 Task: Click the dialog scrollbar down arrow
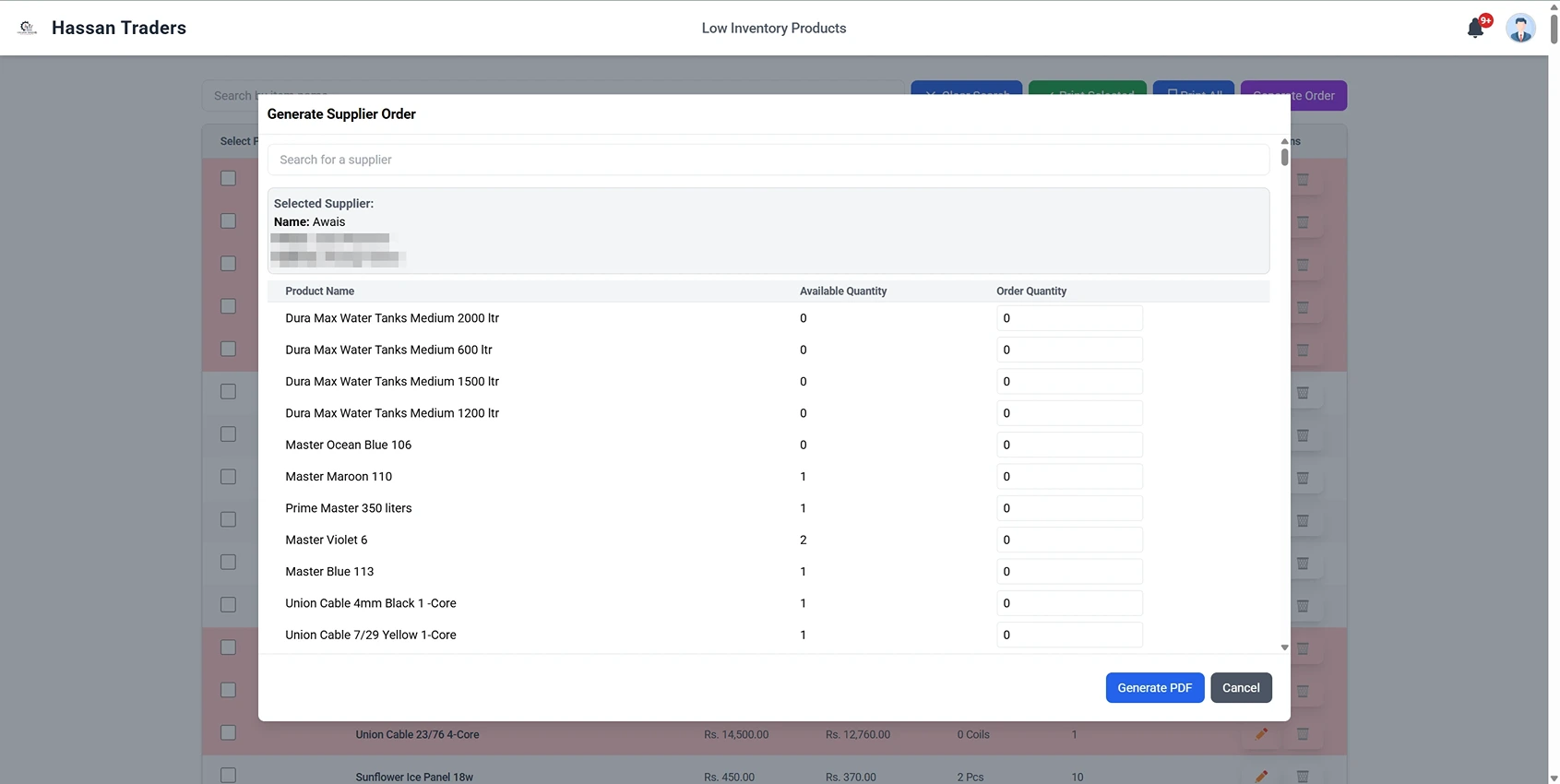pyautogui.click(x=1284, y=647)
